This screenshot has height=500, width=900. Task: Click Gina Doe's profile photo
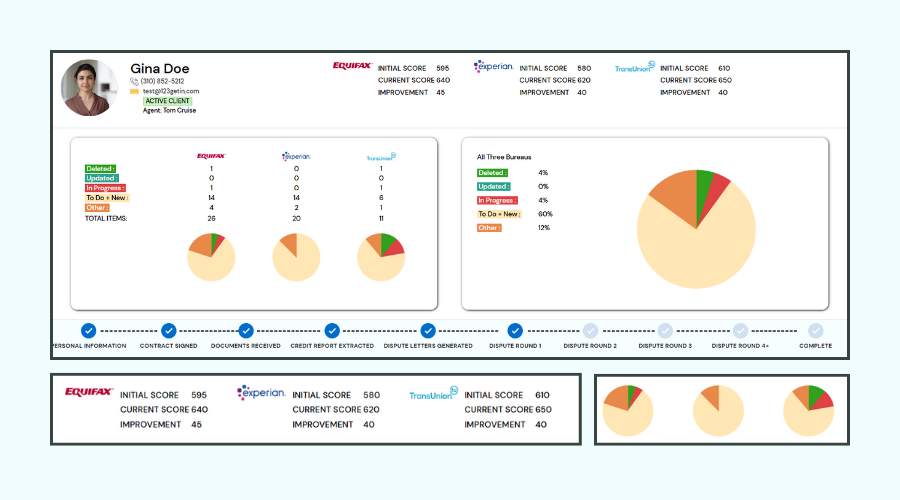coord(89,88)
